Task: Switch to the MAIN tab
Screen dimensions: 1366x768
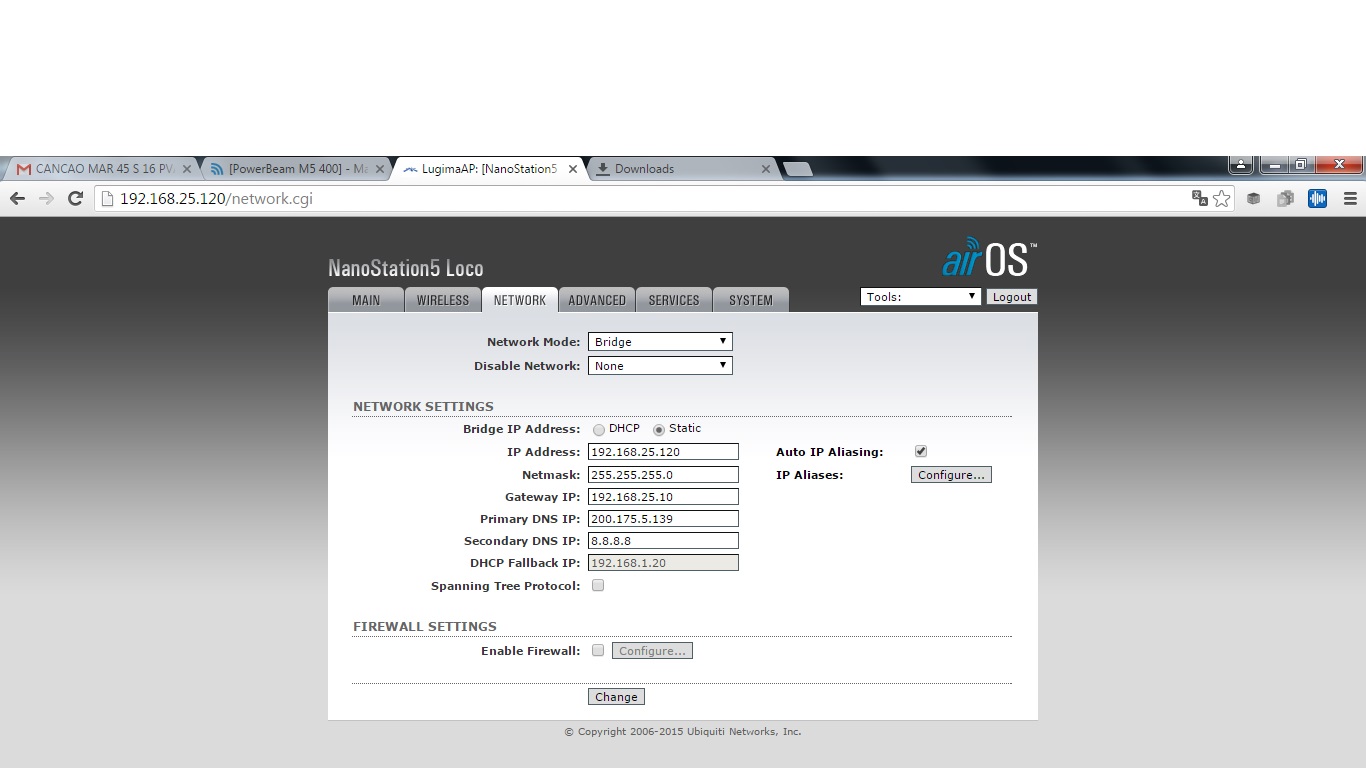Action: point(366,300)
